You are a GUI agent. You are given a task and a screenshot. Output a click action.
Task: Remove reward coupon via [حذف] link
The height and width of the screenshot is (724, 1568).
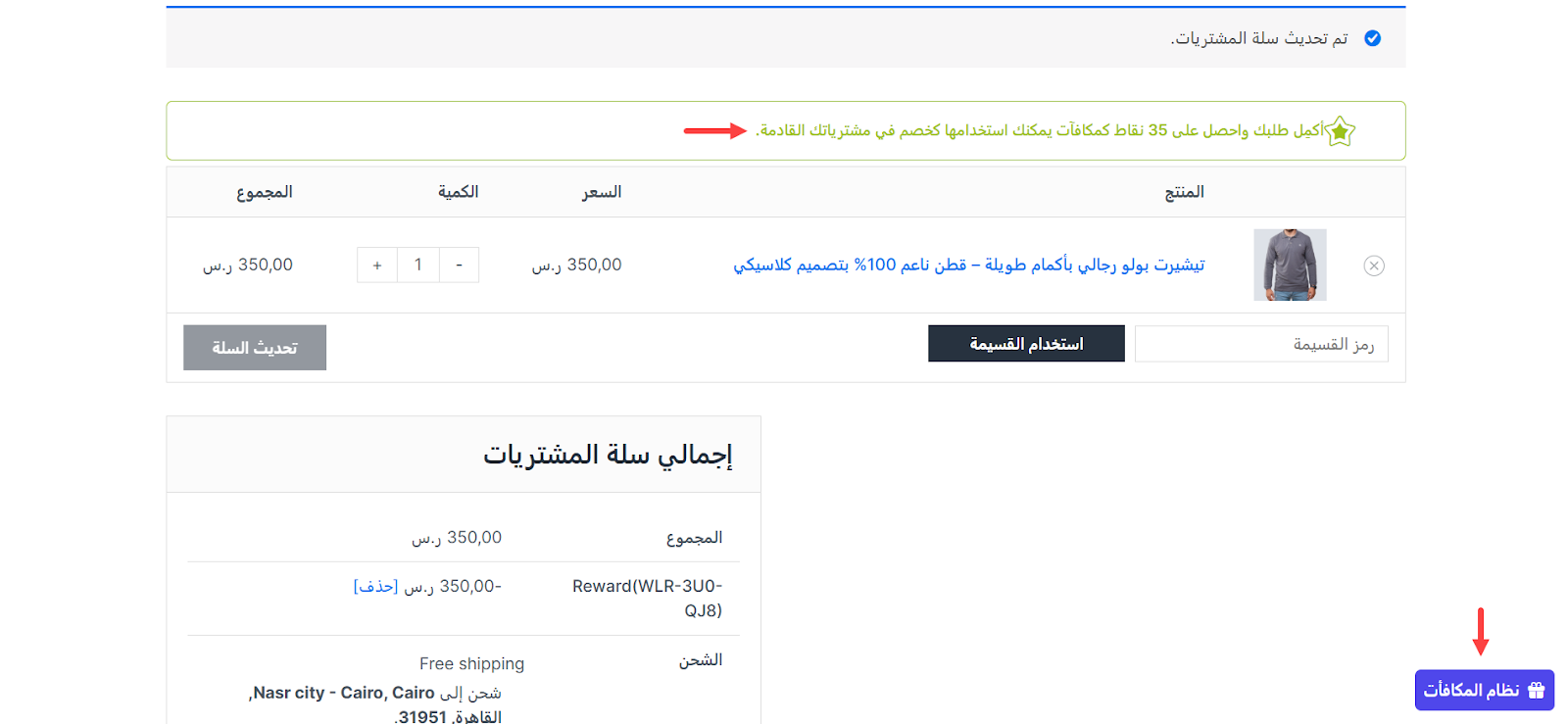[375, 586]
